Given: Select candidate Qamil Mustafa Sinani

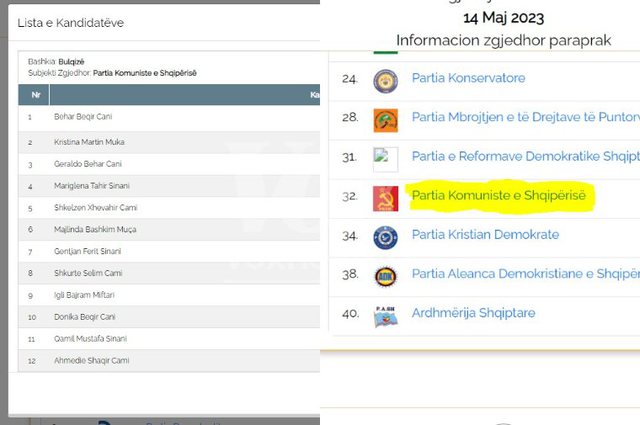Looking at the screenshot, I should 90,339.
